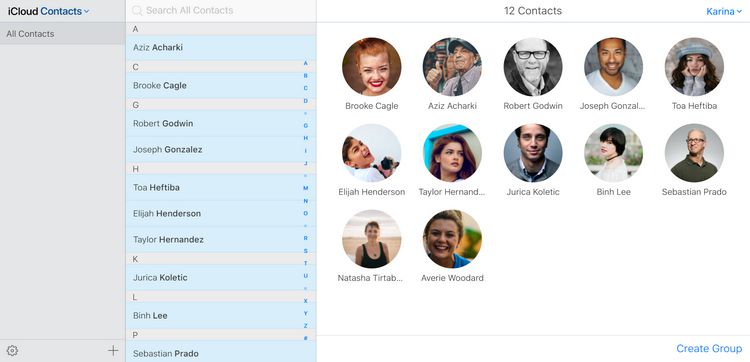
Task: Click the Create Group link
Action: point(709,349)
